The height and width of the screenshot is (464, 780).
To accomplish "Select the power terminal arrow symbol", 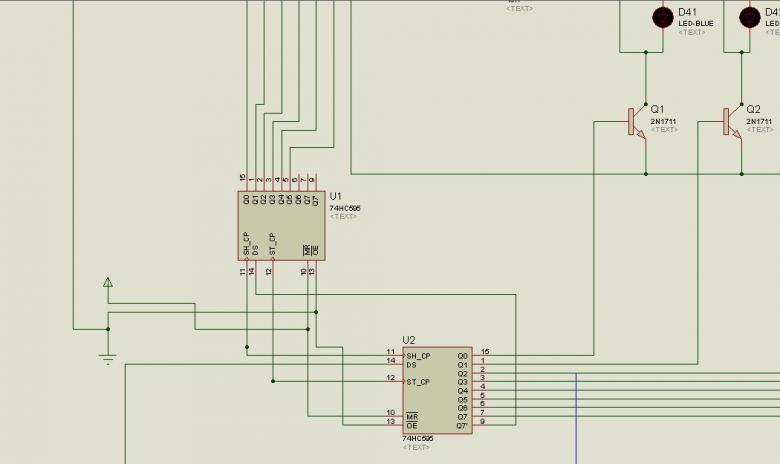I will 108,282.
